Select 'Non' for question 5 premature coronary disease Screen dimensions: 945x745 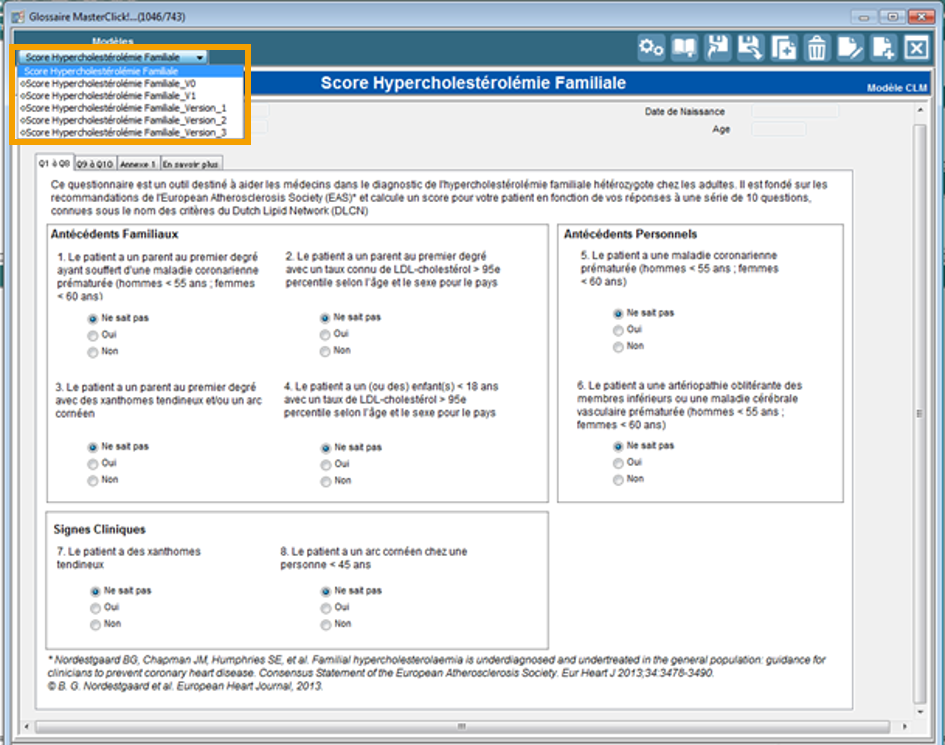pos(619,347)
